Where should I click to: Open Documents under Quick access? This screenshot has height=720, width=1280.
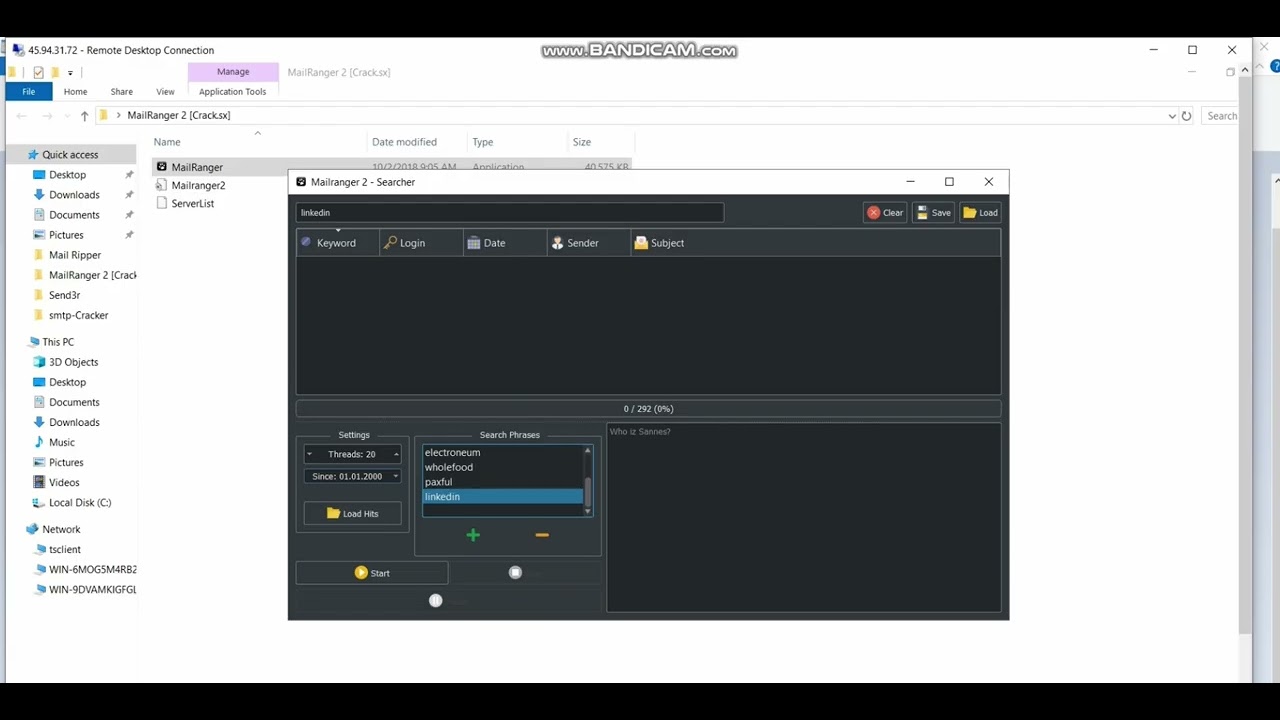point(74,215)
